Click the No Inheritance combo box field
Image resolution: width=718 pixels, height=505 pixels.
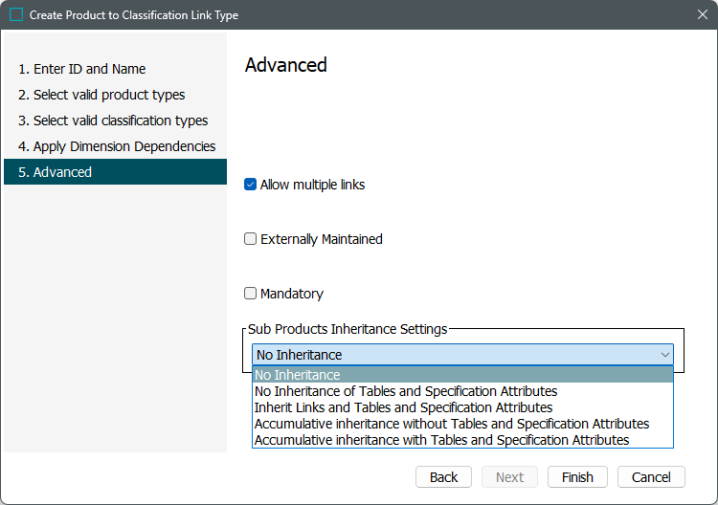[462, 355]
